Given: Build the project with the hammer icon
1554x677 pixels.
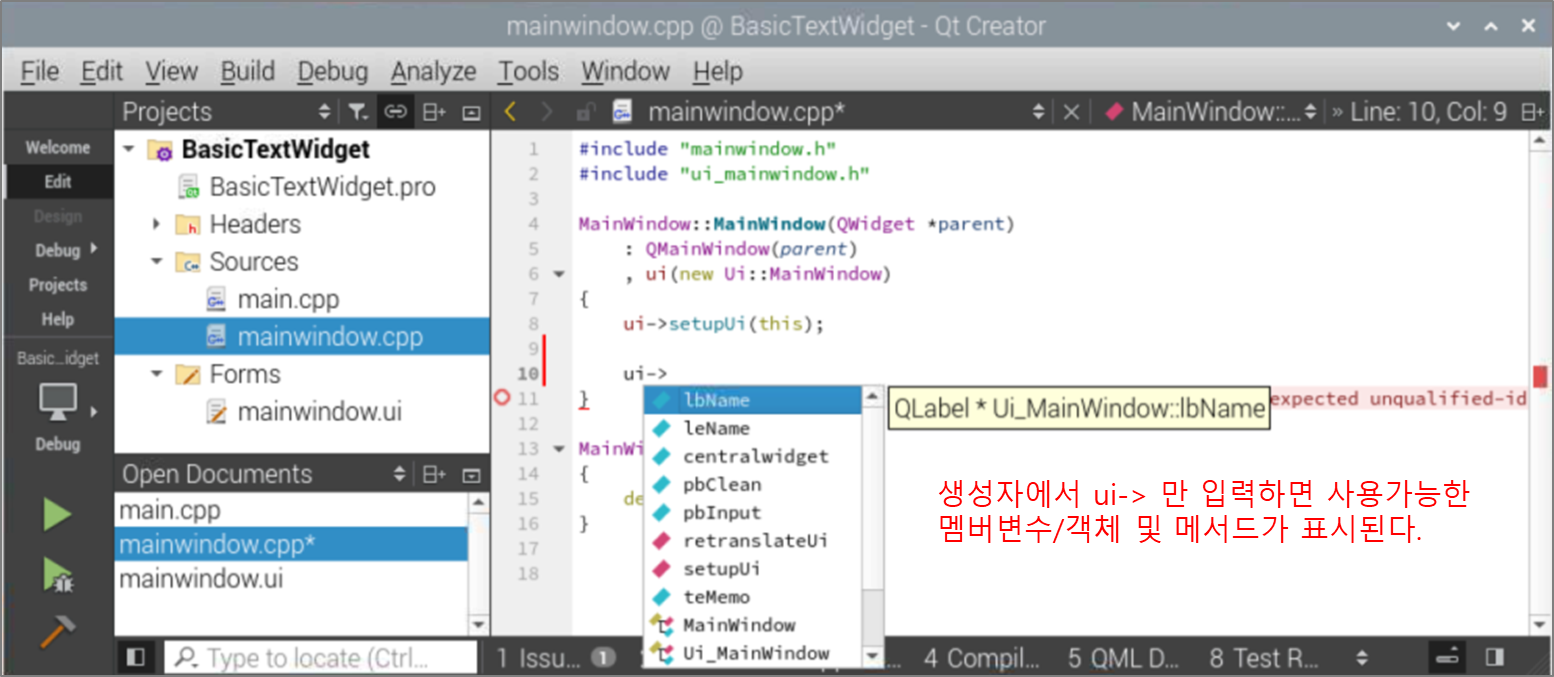Looking at the screenshot, I should coord(57,631).
